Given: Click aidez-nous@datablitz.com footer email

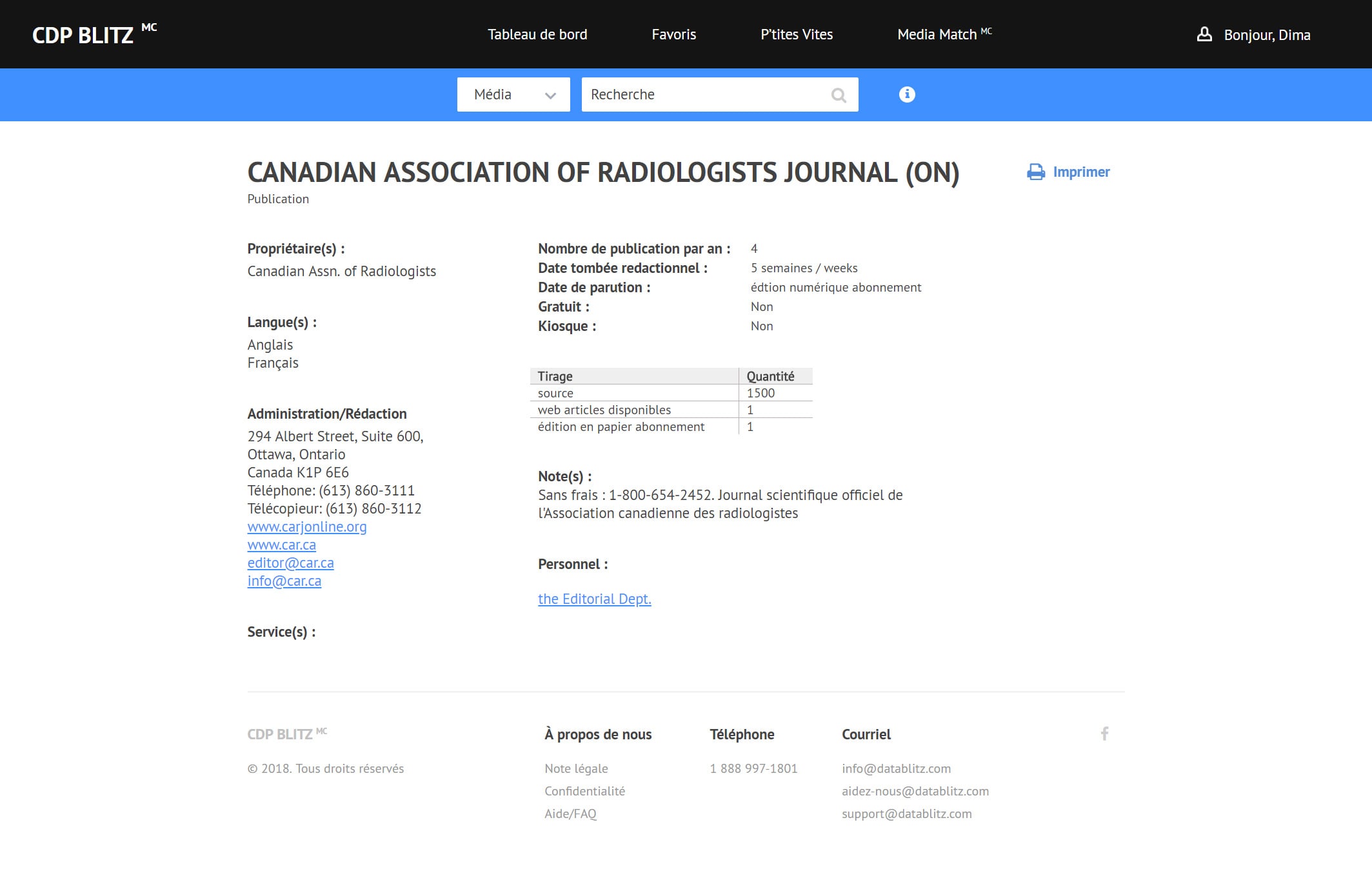Looking at the screenshot, I should point(915,791).
